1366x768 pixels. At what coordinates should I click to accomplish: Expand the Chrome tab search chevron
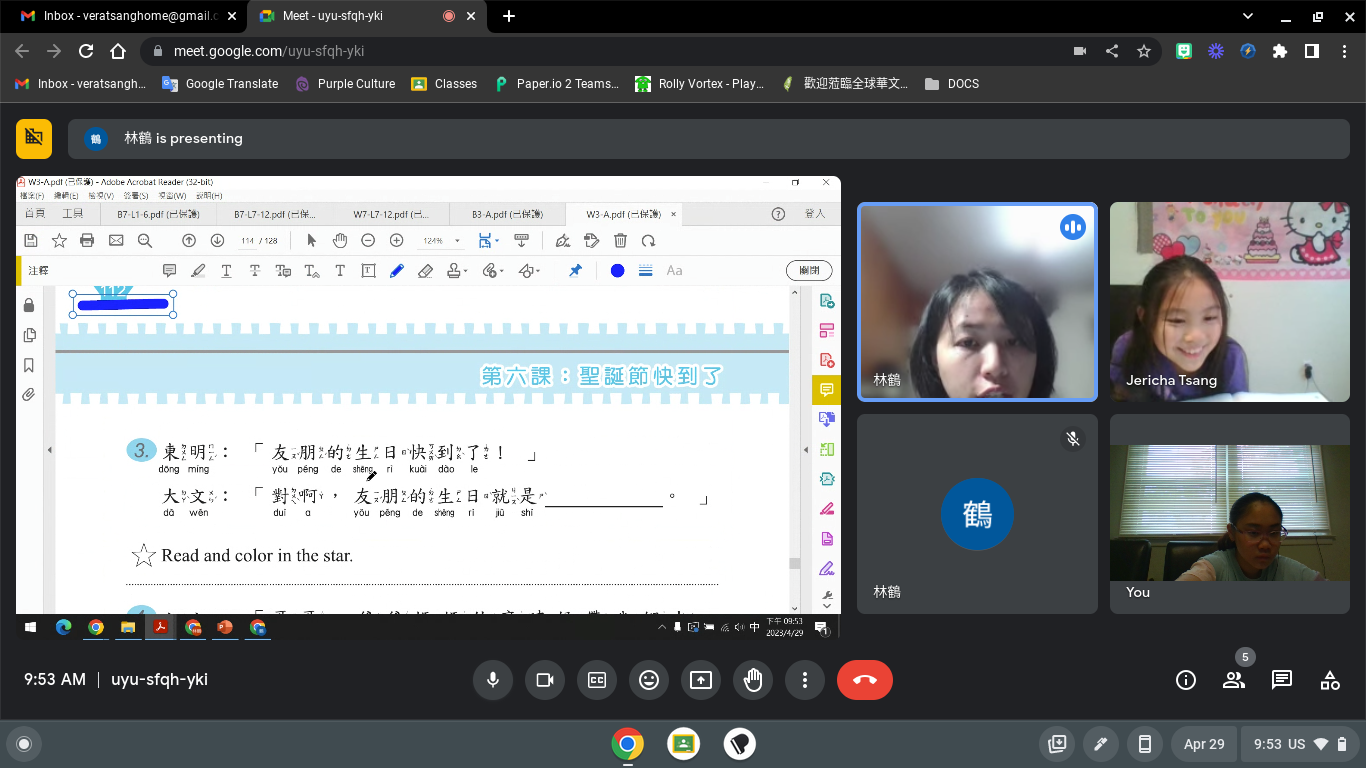click(1248, 16)
